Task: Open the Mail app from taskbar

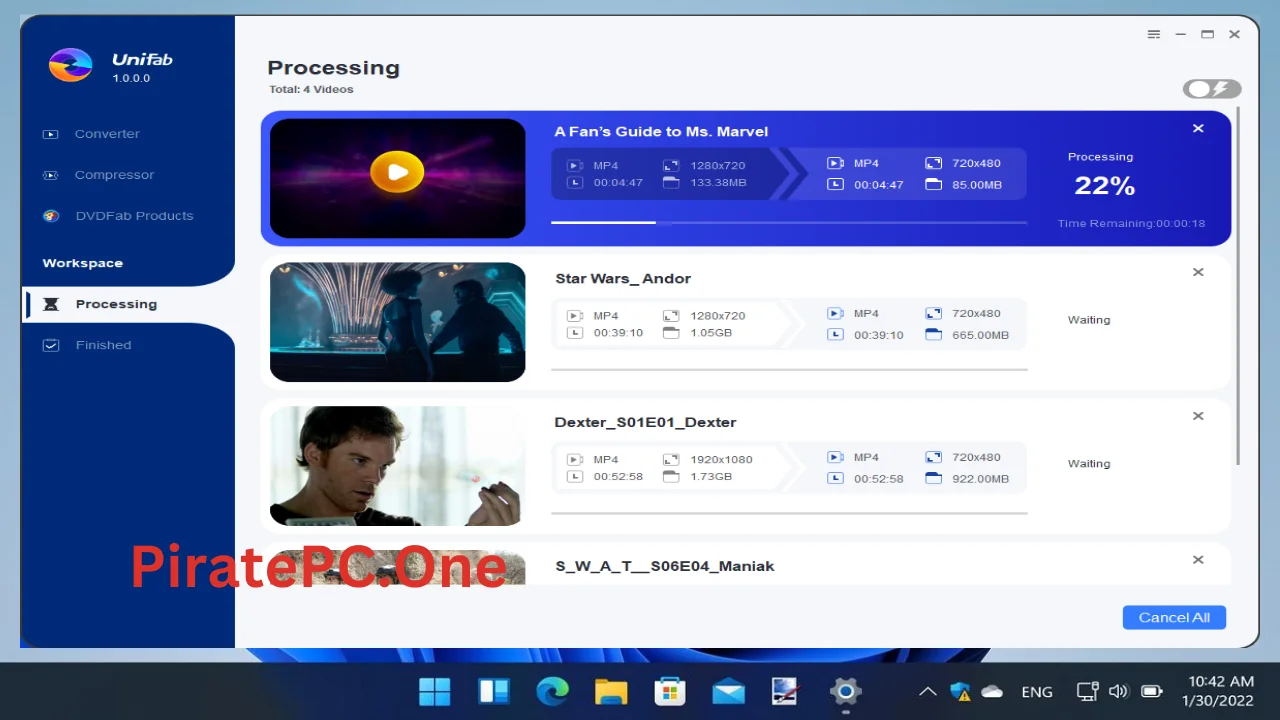Action: pos(728,691)
